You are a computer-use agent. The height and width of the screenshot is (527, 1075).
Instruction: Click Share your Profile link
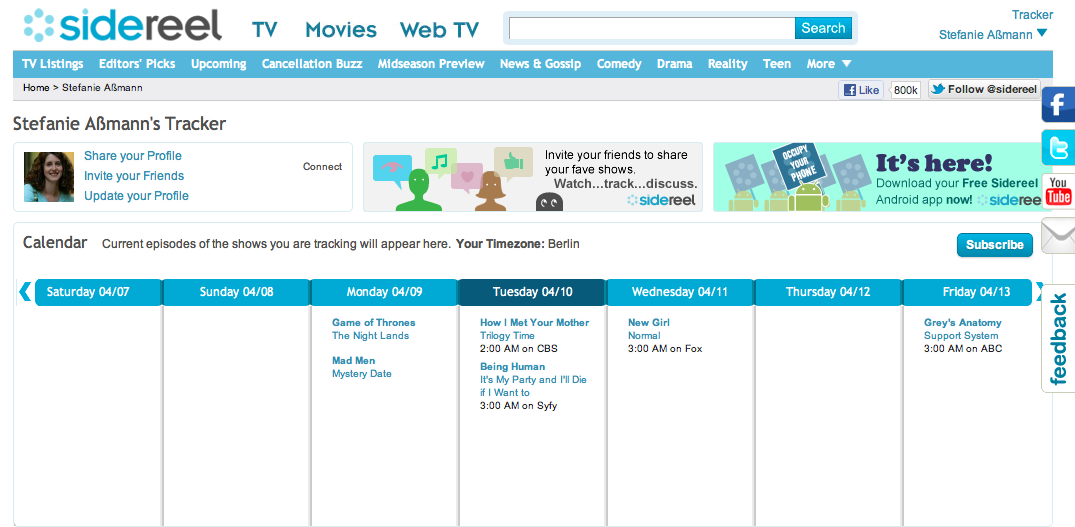click(133, 156)
